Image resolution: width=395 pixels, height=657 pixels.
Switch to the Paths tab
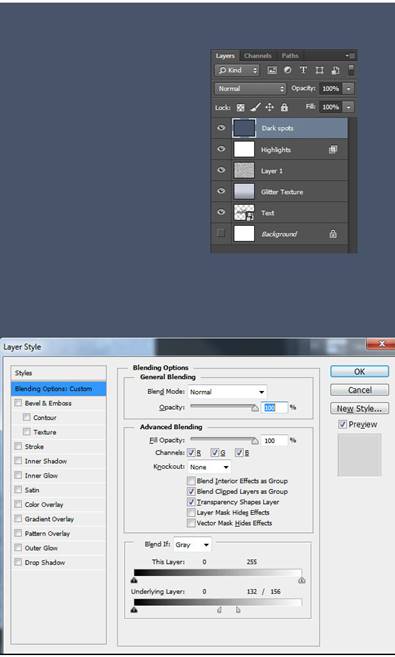click(290, 56)
